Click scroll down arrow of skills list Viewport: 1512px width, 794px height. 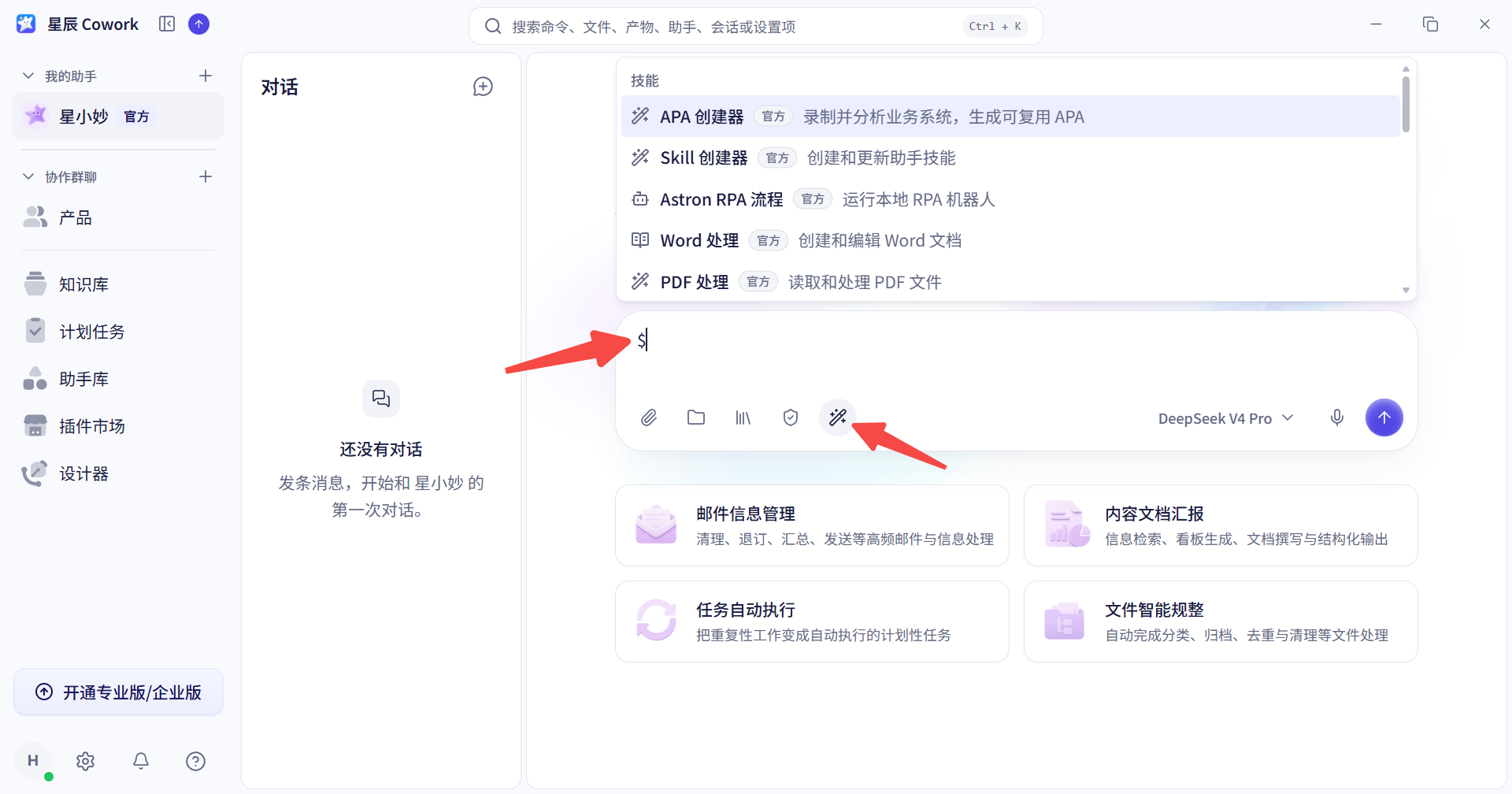(x=1406, y=291)
